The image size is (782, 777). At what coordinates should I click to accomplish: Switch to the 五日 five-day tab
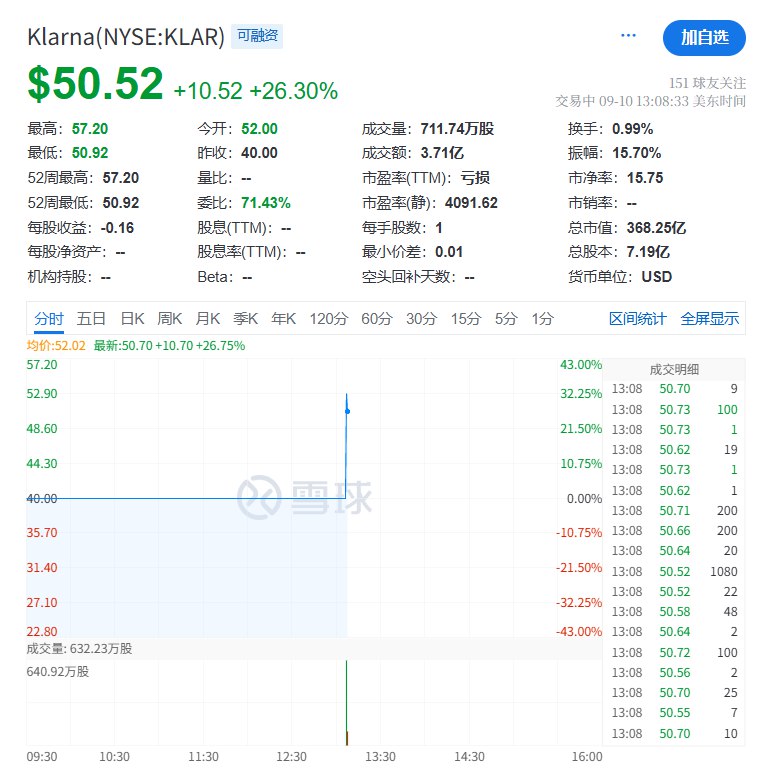coord(91,318)
